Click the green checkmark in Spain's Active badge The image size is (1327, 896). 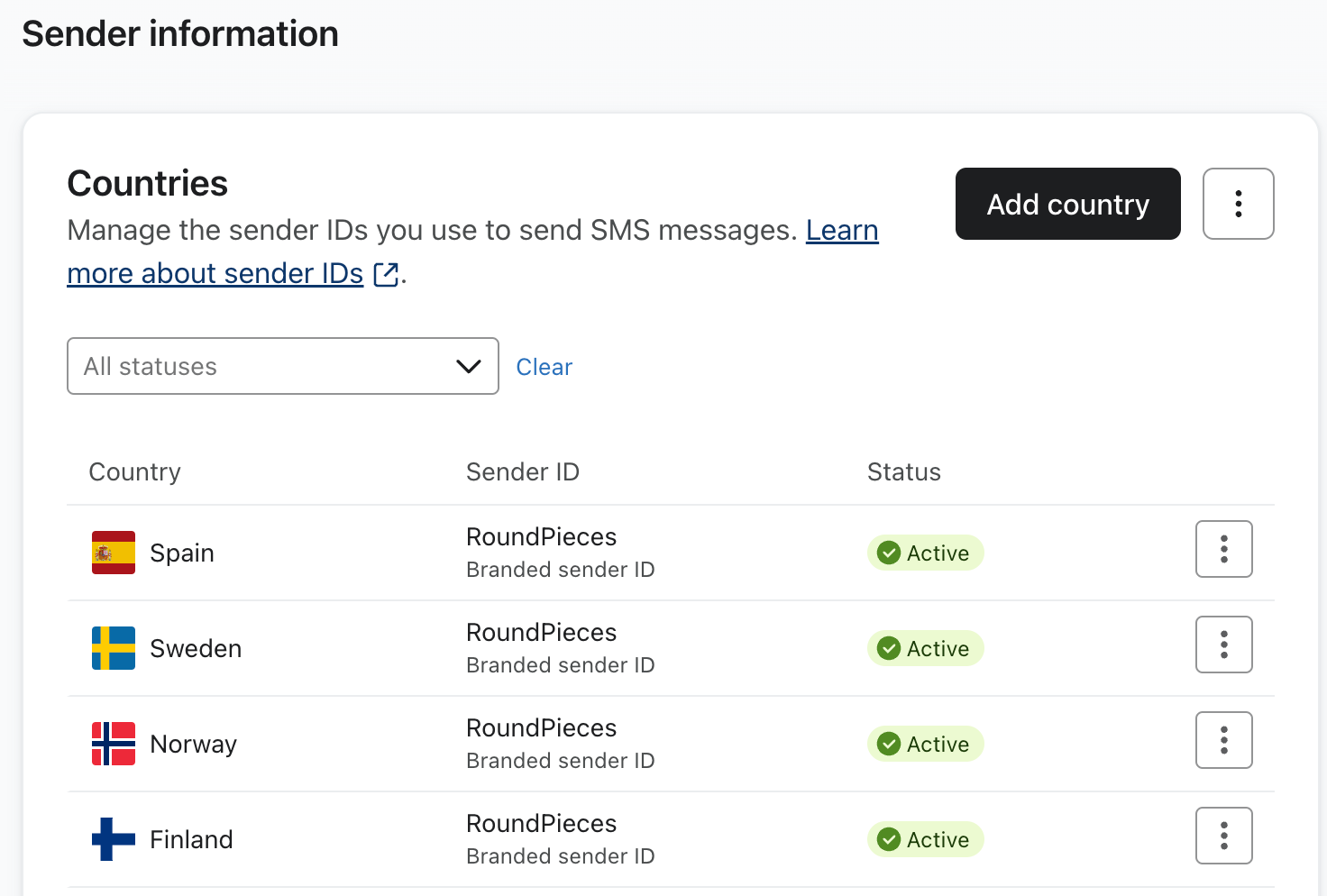tap(889, 553)
